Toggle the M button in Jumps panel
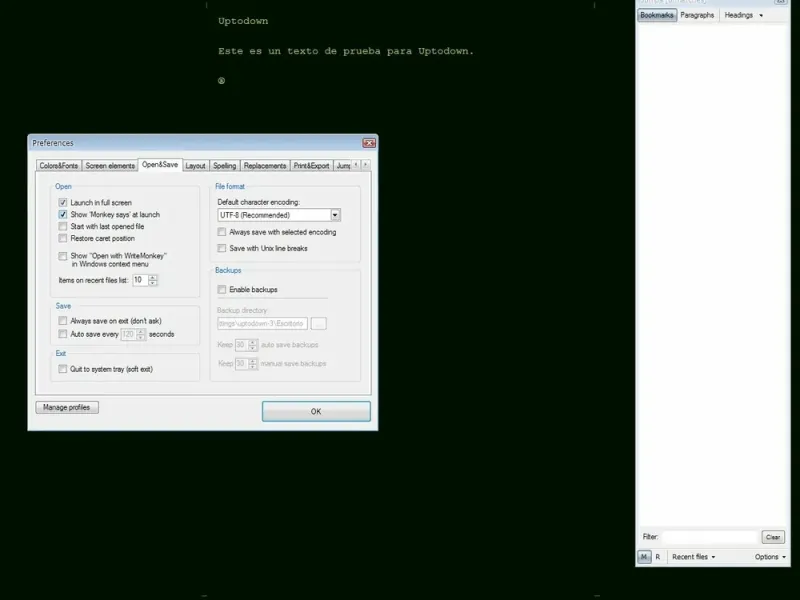The width and height of the screenshot is (800, 600). tap(644, 557)
